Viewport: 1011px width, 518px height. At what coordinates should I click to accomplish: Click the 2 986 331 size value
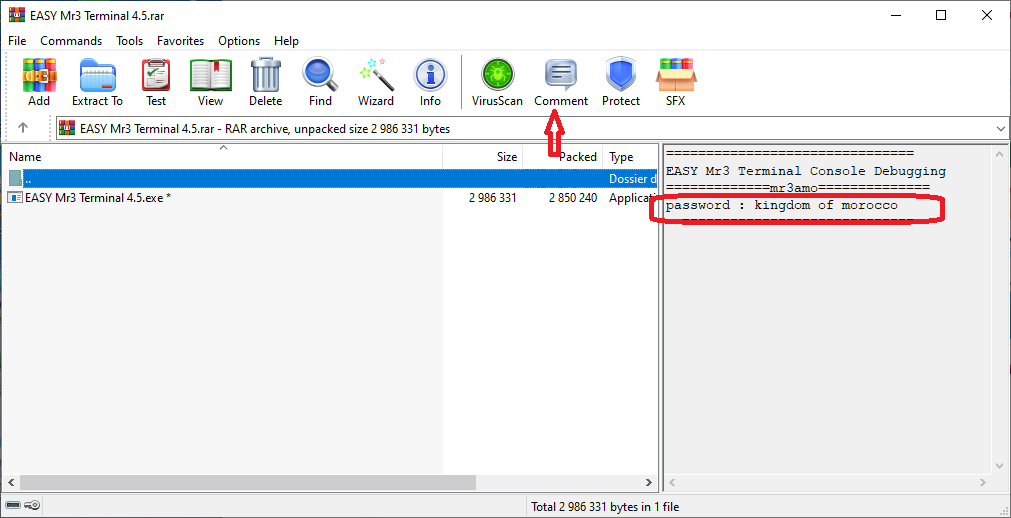tap(493, 197)
